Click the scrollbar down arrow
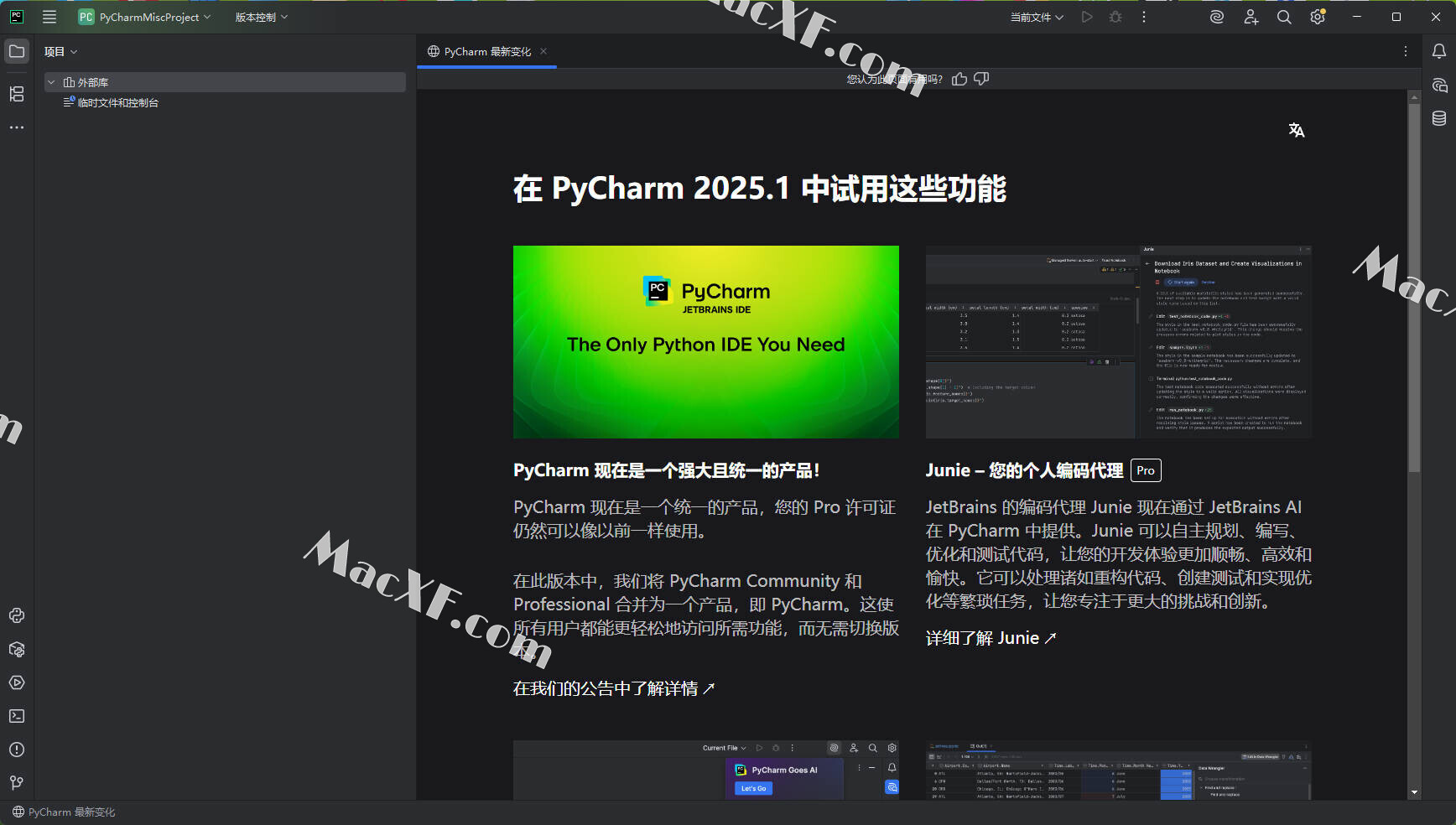This screenshot has width=1456, height=825. (x=1414, y=792)
